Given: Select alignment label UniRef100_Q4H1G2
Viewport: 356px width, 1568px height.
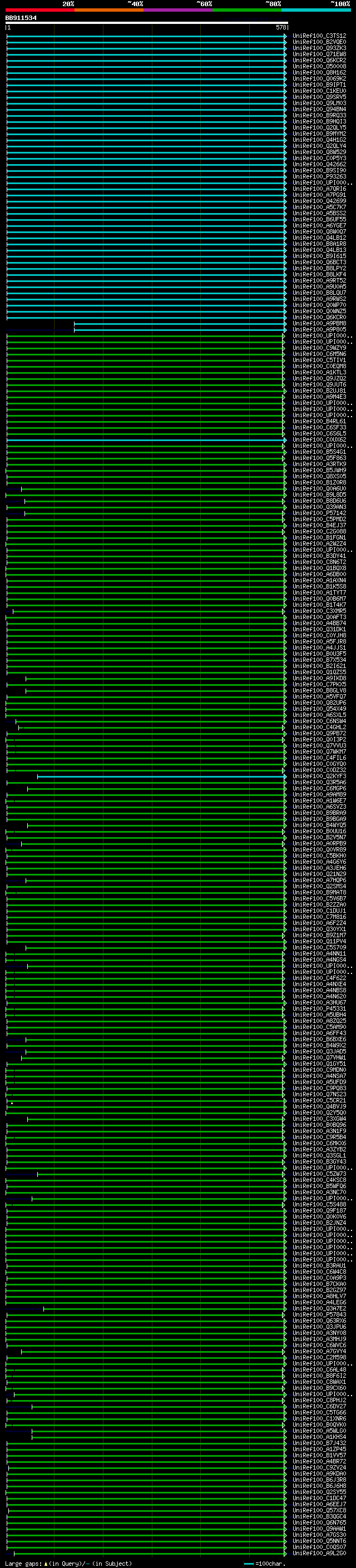Looking at the screenshot, I should [x=319, y=140].
